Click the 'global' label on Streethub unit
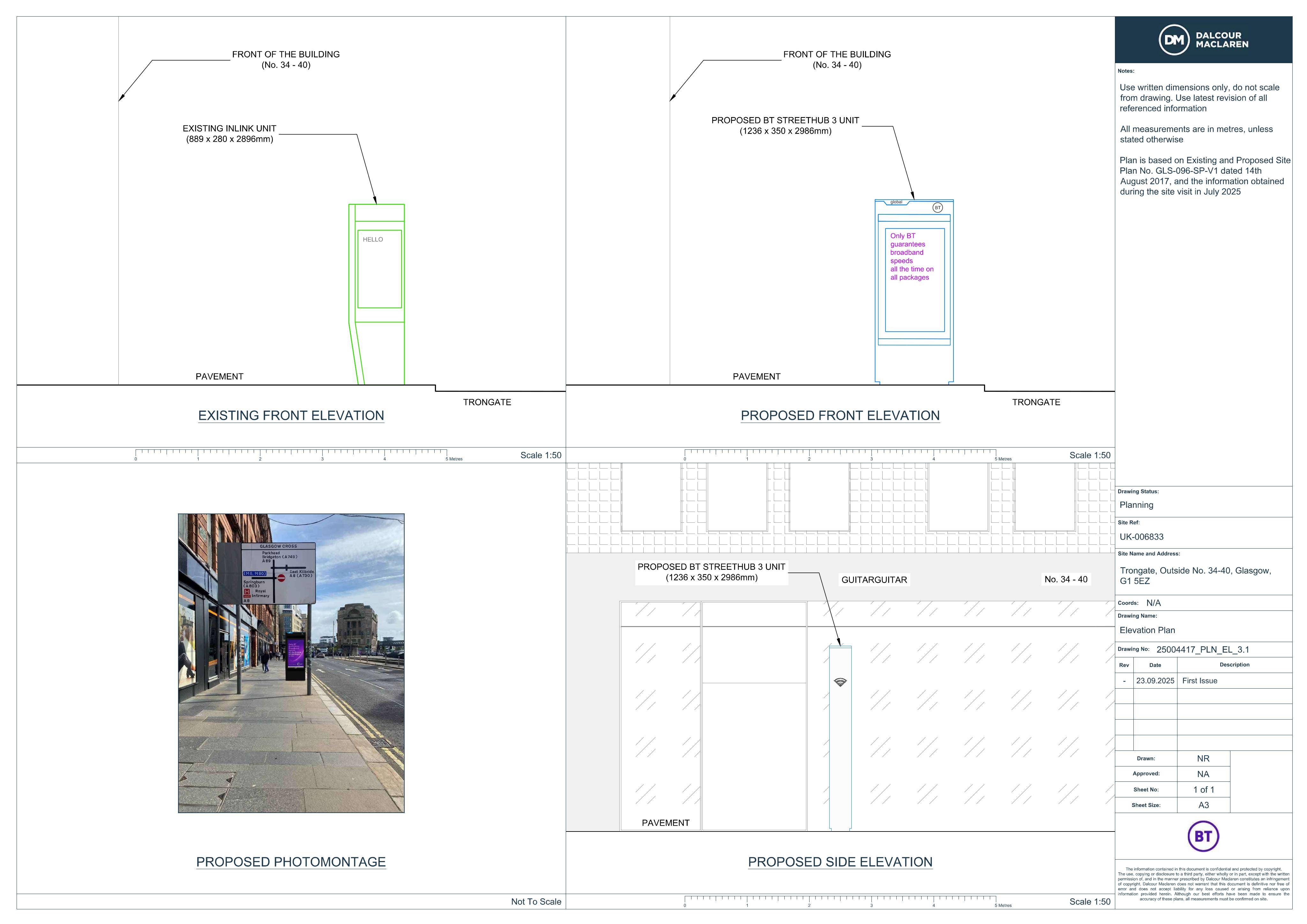The image size is (1307, 924). [896, 202]
